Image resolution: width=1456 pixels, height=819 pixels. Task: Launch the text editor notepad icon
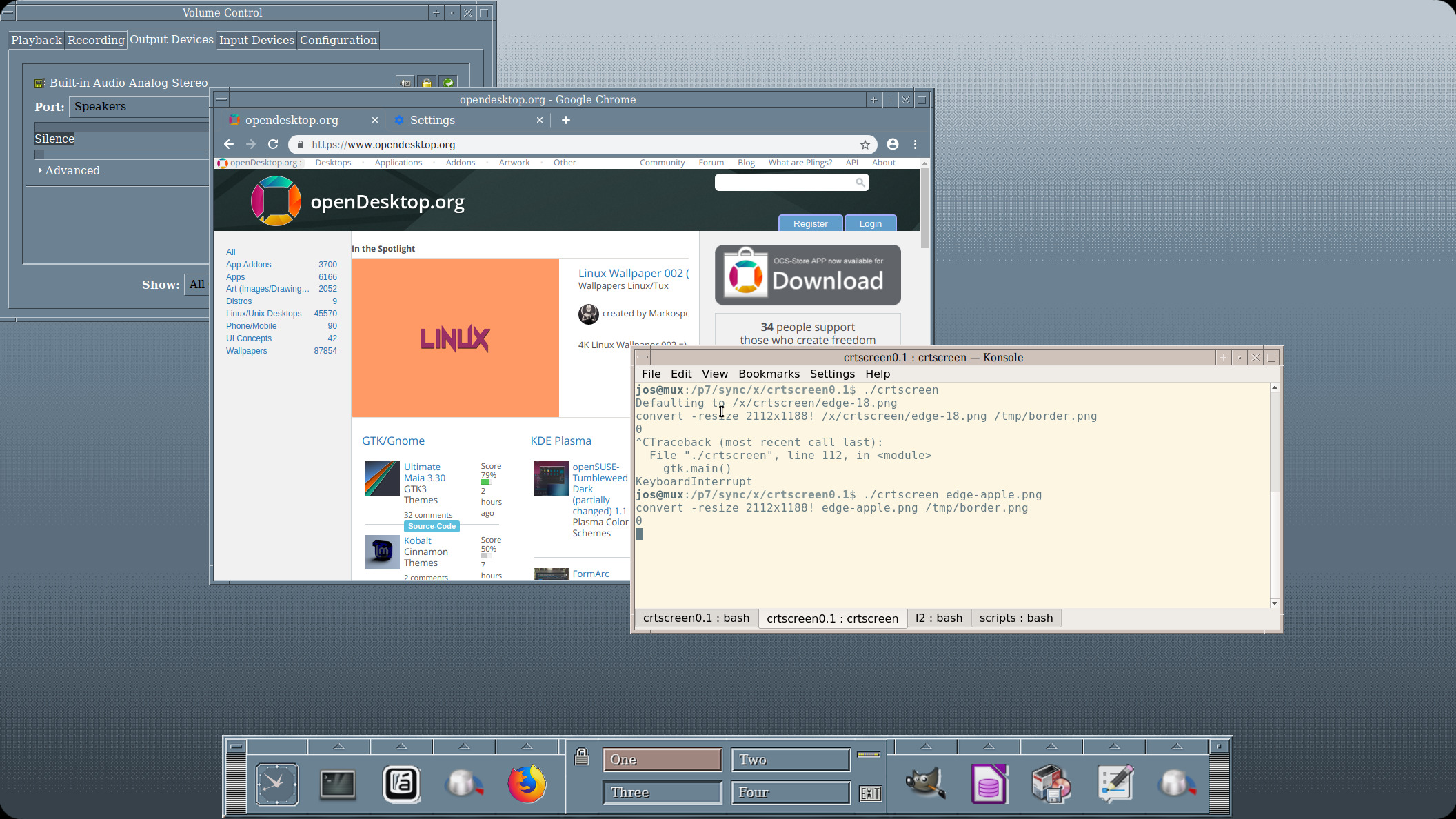tap(1115, 784)
